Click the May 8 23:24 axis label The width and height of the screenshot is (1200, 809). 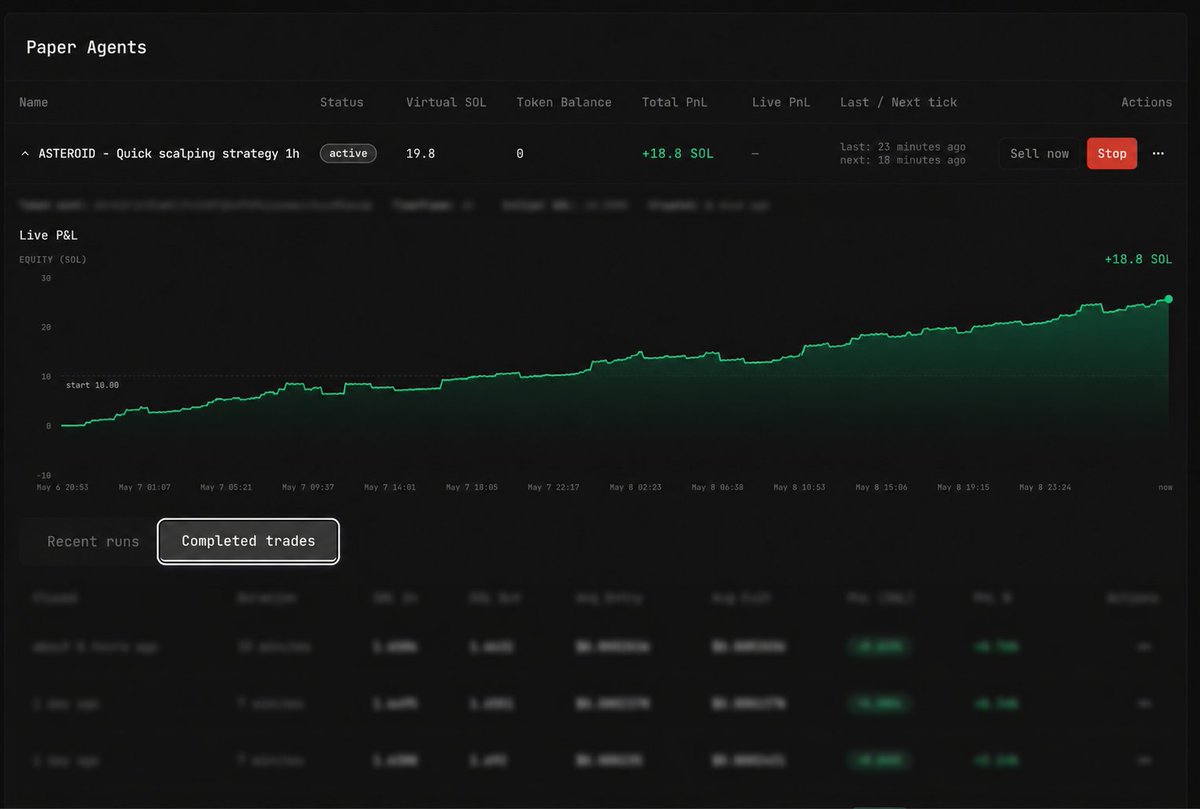click(x=1045, y=487)
